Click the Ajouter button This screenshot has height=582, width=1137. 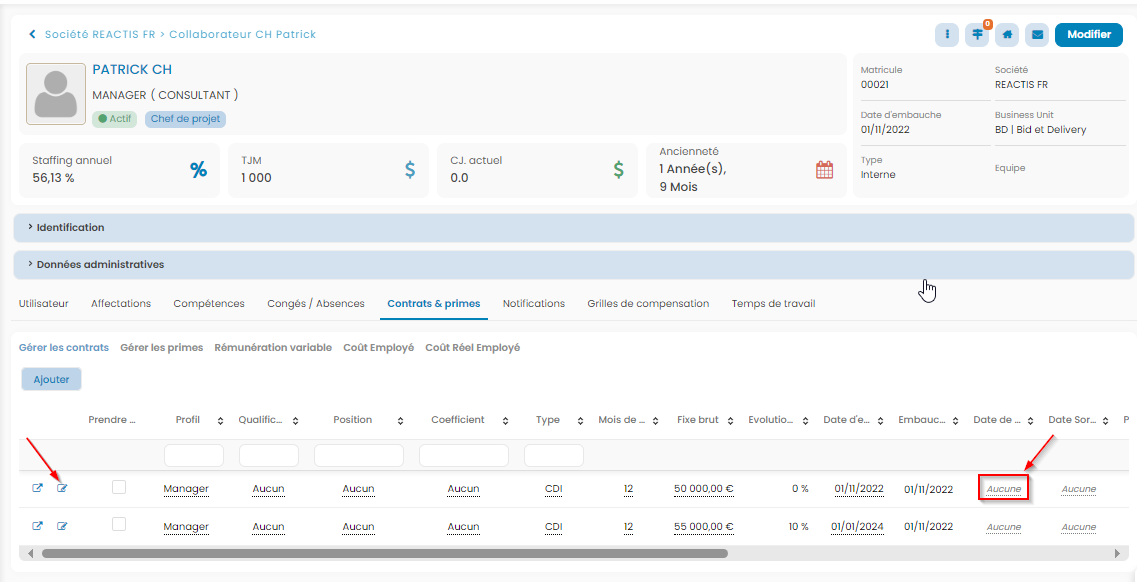click(x=51, y=379)
